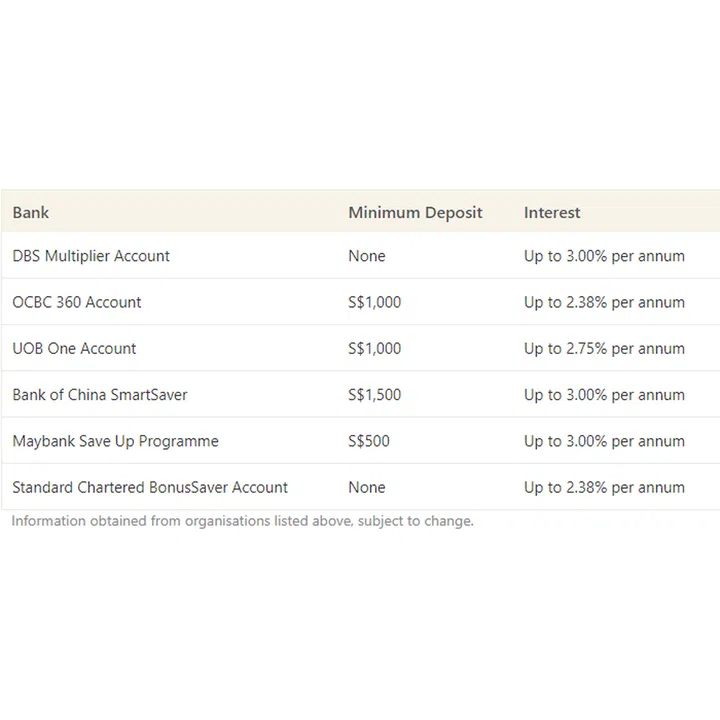
Task: Click the 2.75% per annum interest cell
Action: [604, 349]
